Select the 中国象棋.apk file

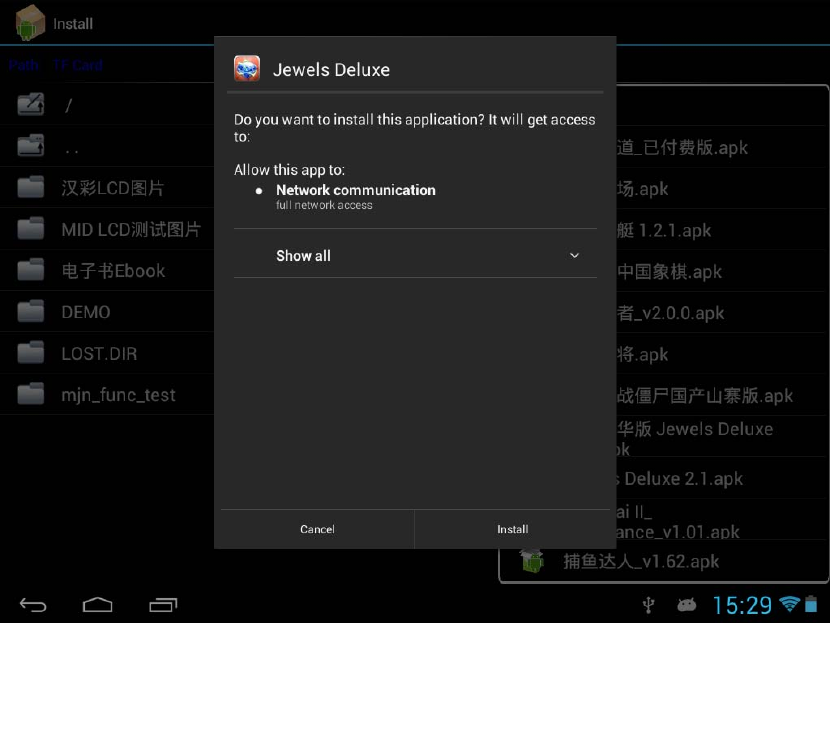[x=669, y=271]
